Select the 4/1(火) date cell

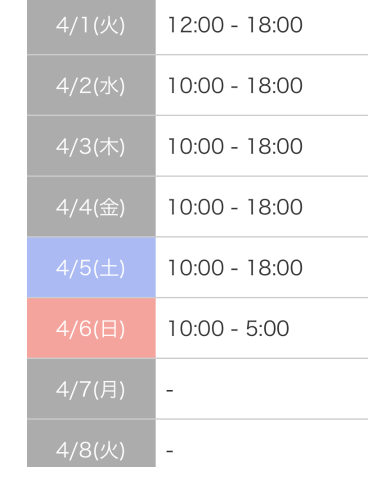(x=91, y=27)
